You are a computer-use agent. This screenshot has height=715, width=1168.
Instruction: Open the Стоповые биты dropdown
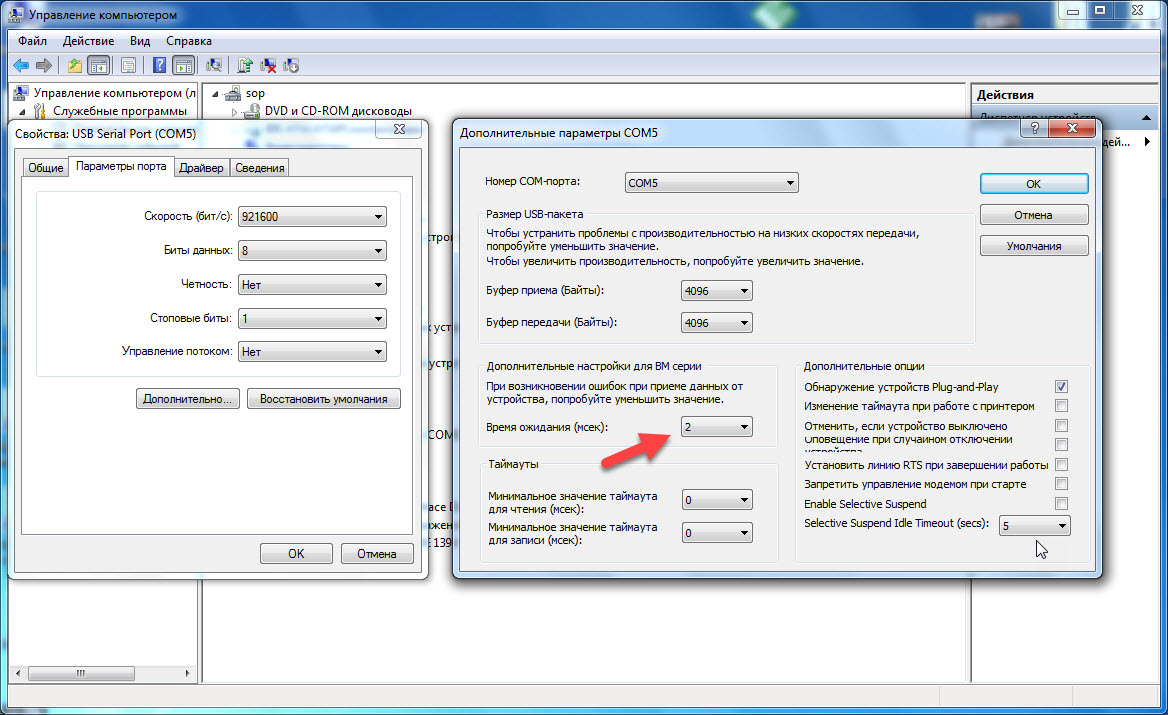312,319
